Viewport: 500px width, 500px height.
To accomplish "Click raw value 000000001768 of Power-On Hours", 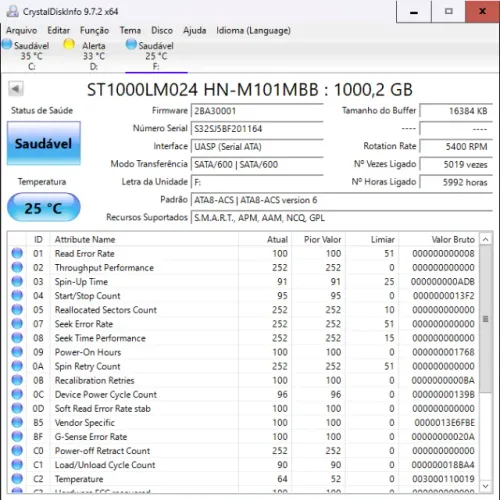I will click(443, 352).
